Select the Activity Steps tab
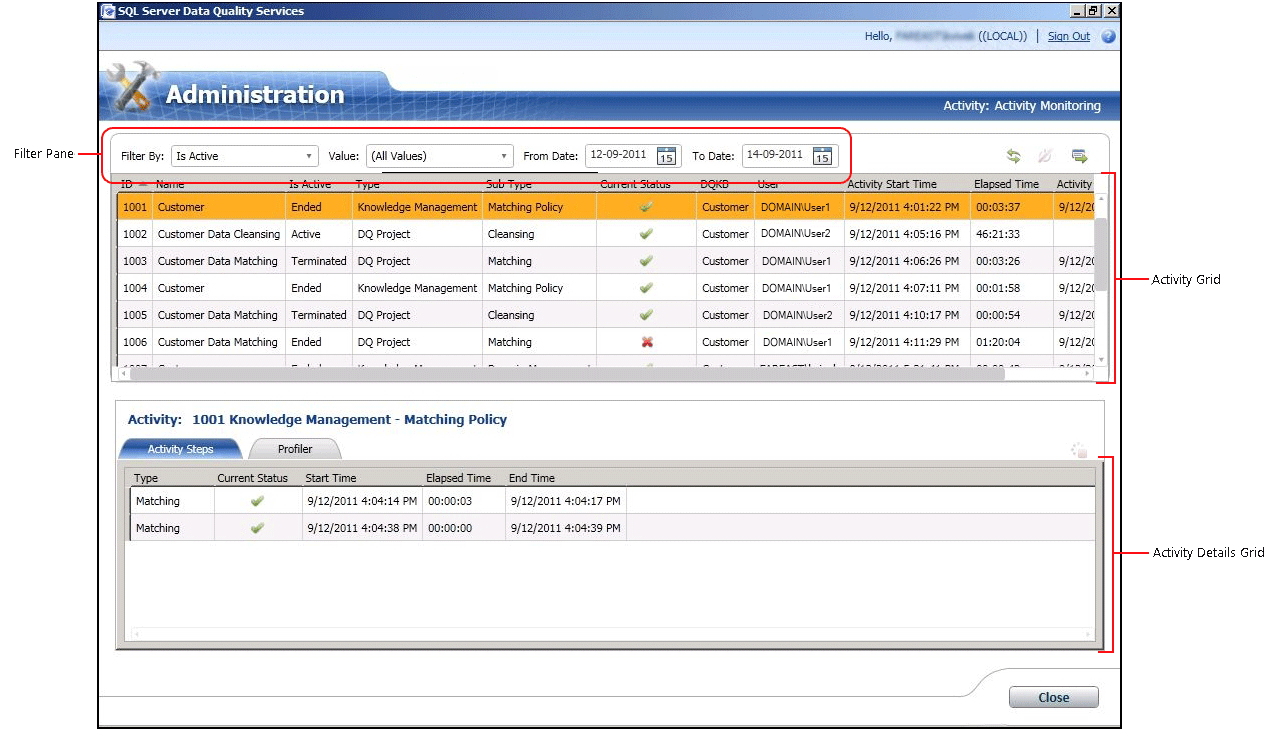The height and width of the screenshot is (730, 1265). click(180, 448)
